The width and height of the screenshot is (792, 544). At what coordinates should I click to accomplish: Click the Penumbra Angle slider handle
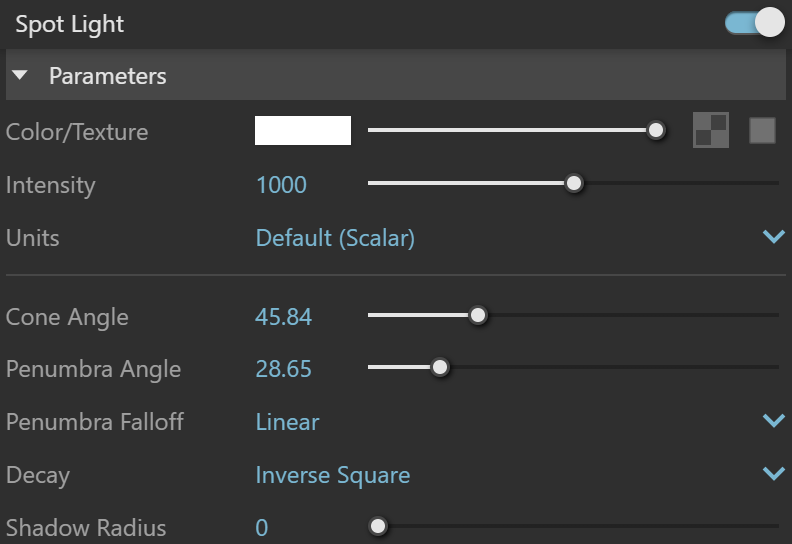pyautogui.click(x=439, y=367)
